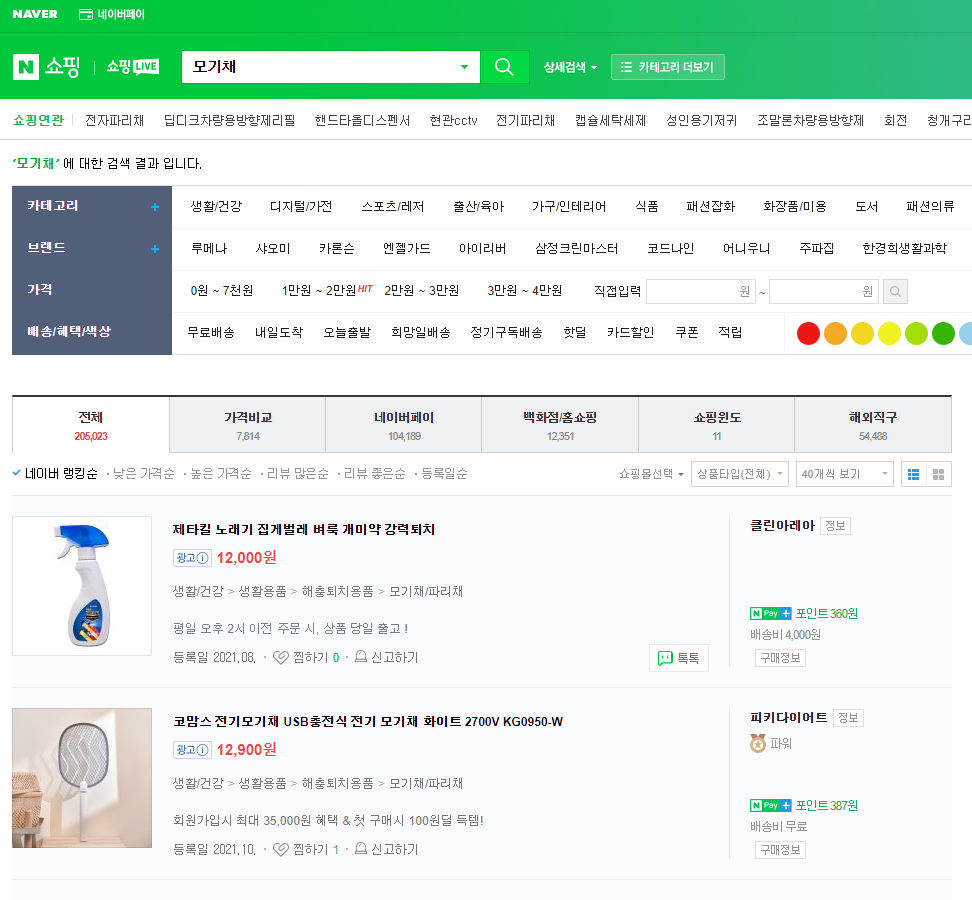The width and height of the screenshot is (972, 900).
Task: Filter by brand 샤오미
Action: (273, 249)
